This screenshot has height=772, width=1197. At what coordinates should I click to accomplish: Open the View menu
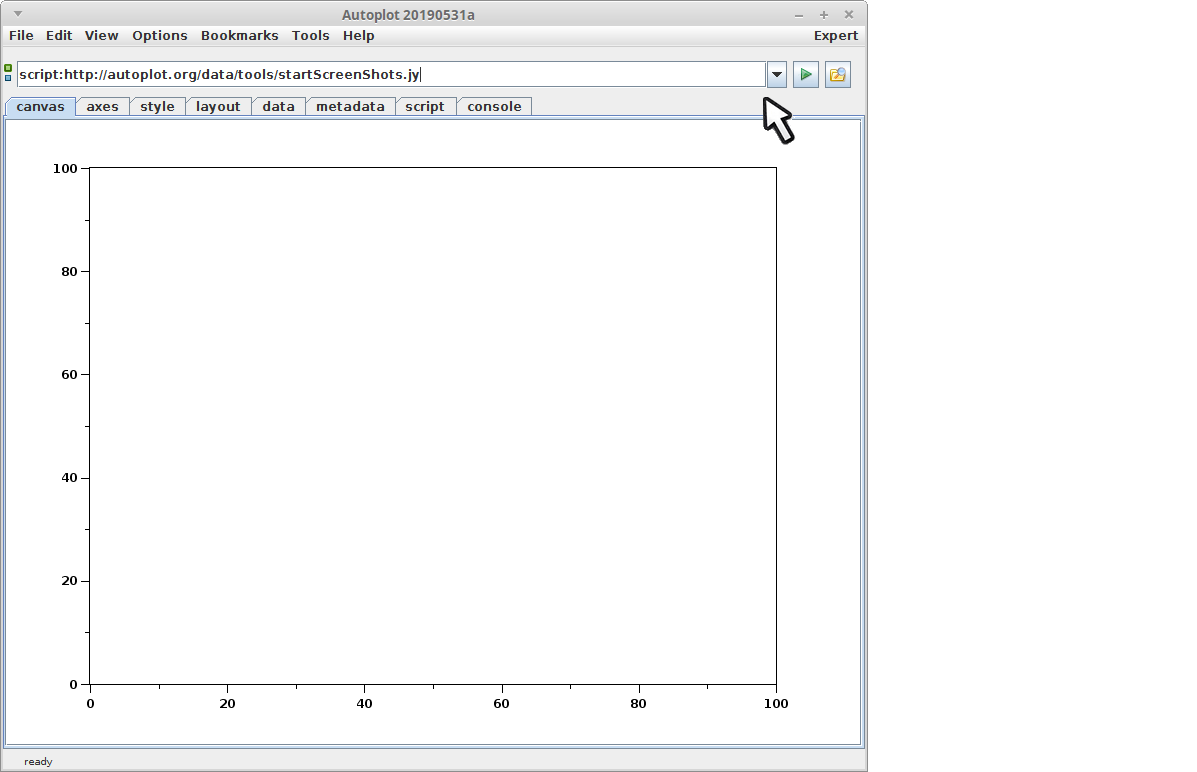(x=102, y=36)
